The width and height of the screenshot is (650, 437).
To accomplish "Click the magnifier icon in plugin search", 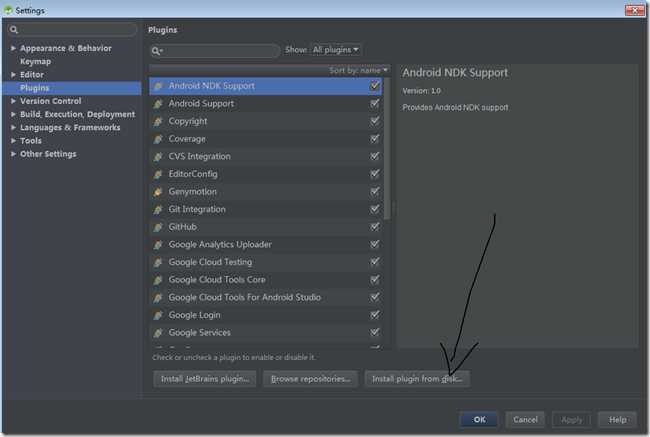I will click(x=156, y=51).
